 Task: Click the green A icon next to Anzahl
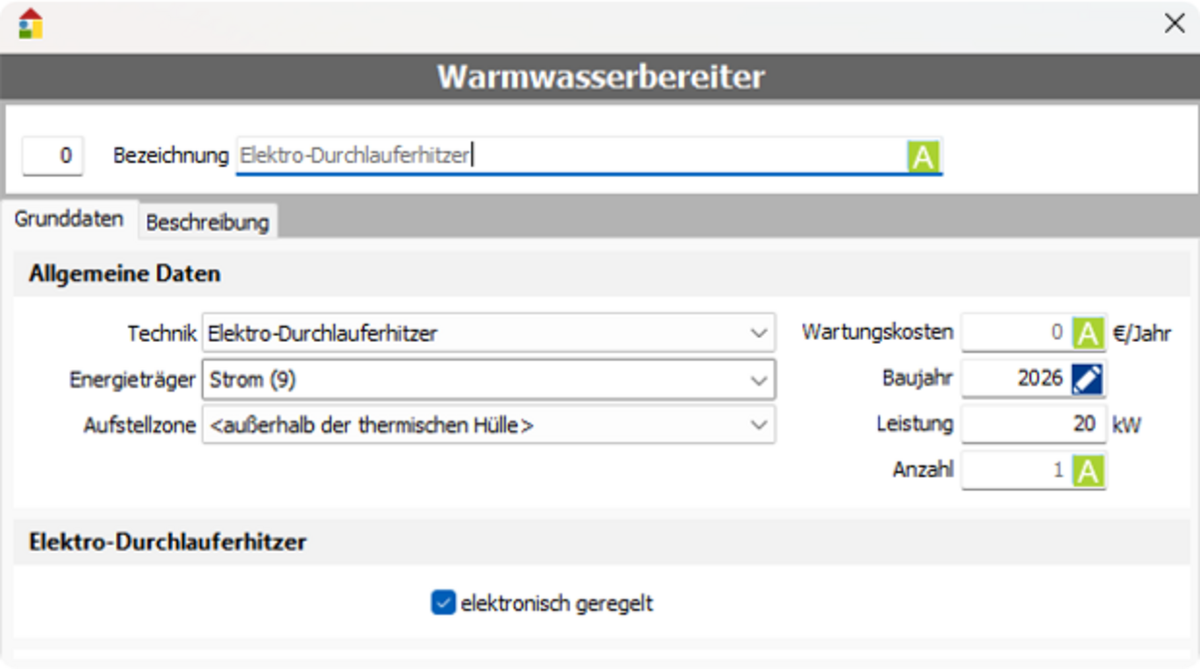pos(1087,470)
